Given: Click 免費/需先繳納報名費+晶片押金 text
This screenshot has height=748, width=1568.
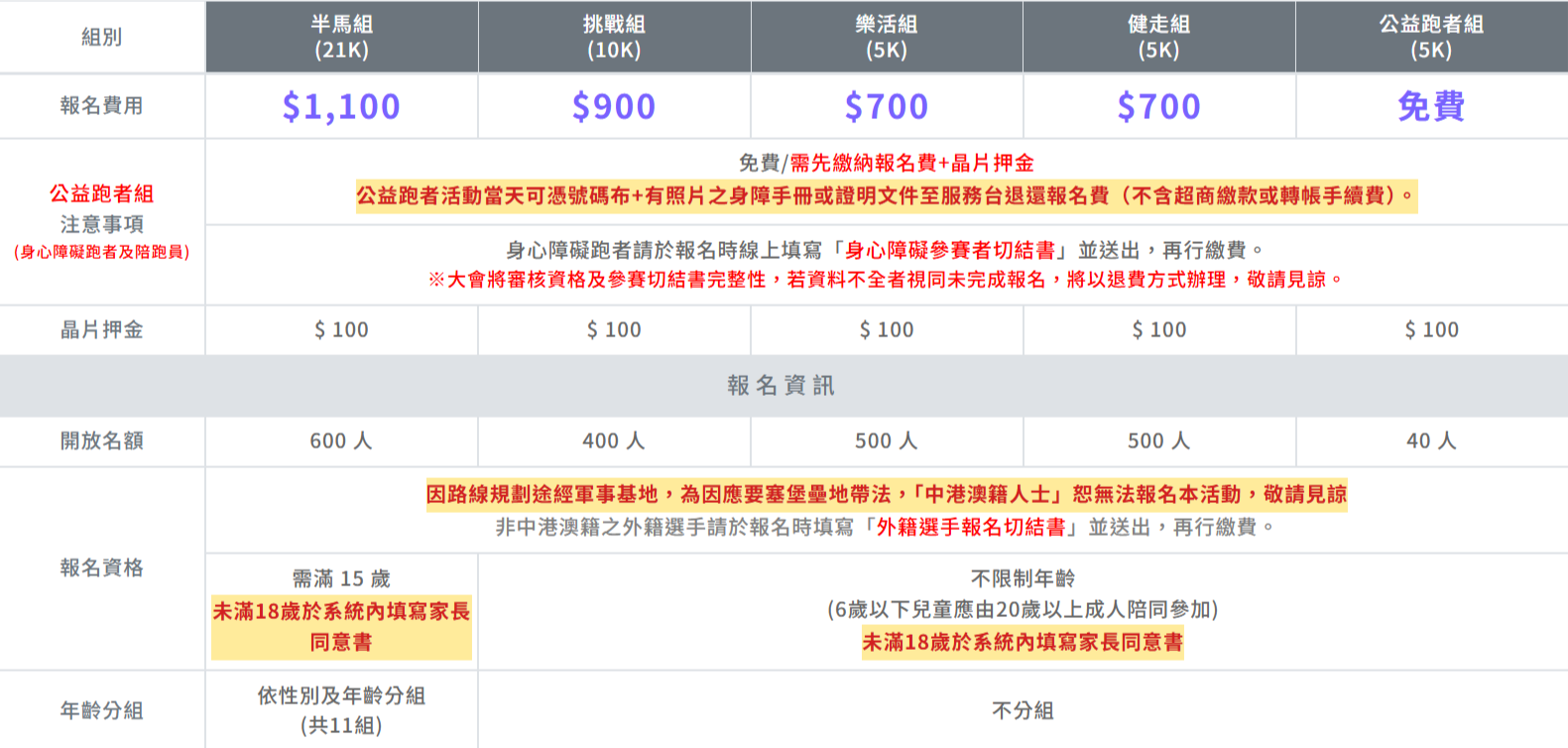Looking at the screenshot, I should pyautogui.click(x=887, y=163).
